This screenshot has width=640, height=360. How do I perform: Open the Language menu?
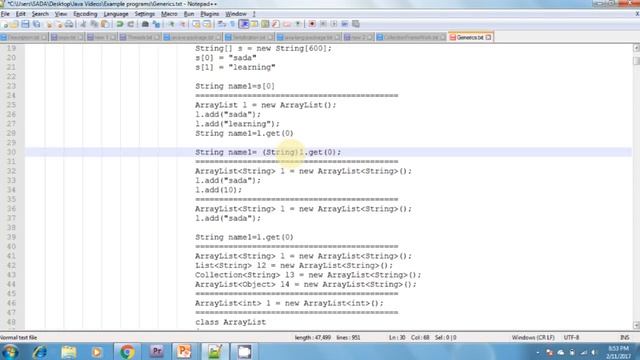point(116,14)
